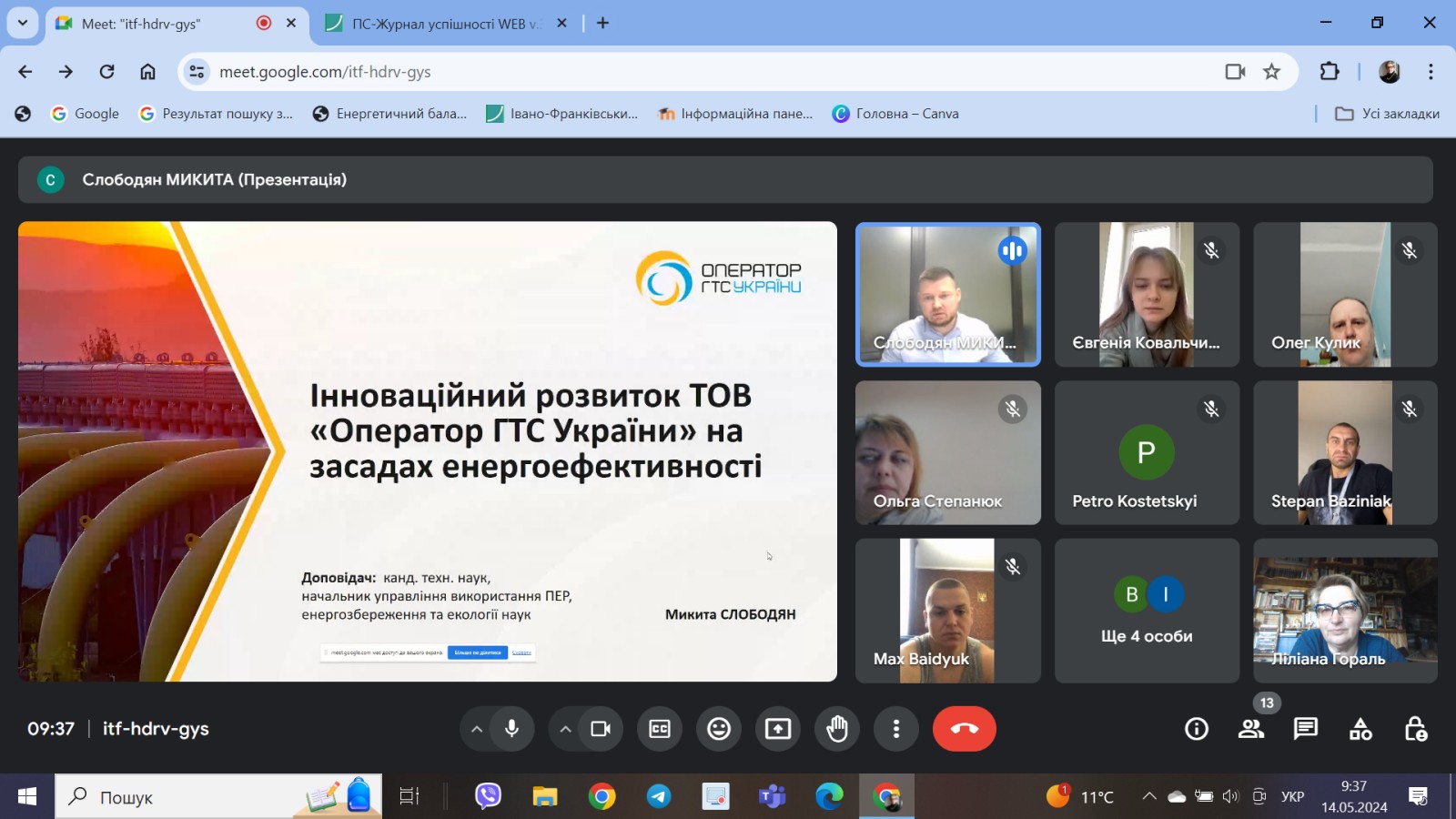
Task: Open the emoji reactions panel
Action: click(718, 728)
